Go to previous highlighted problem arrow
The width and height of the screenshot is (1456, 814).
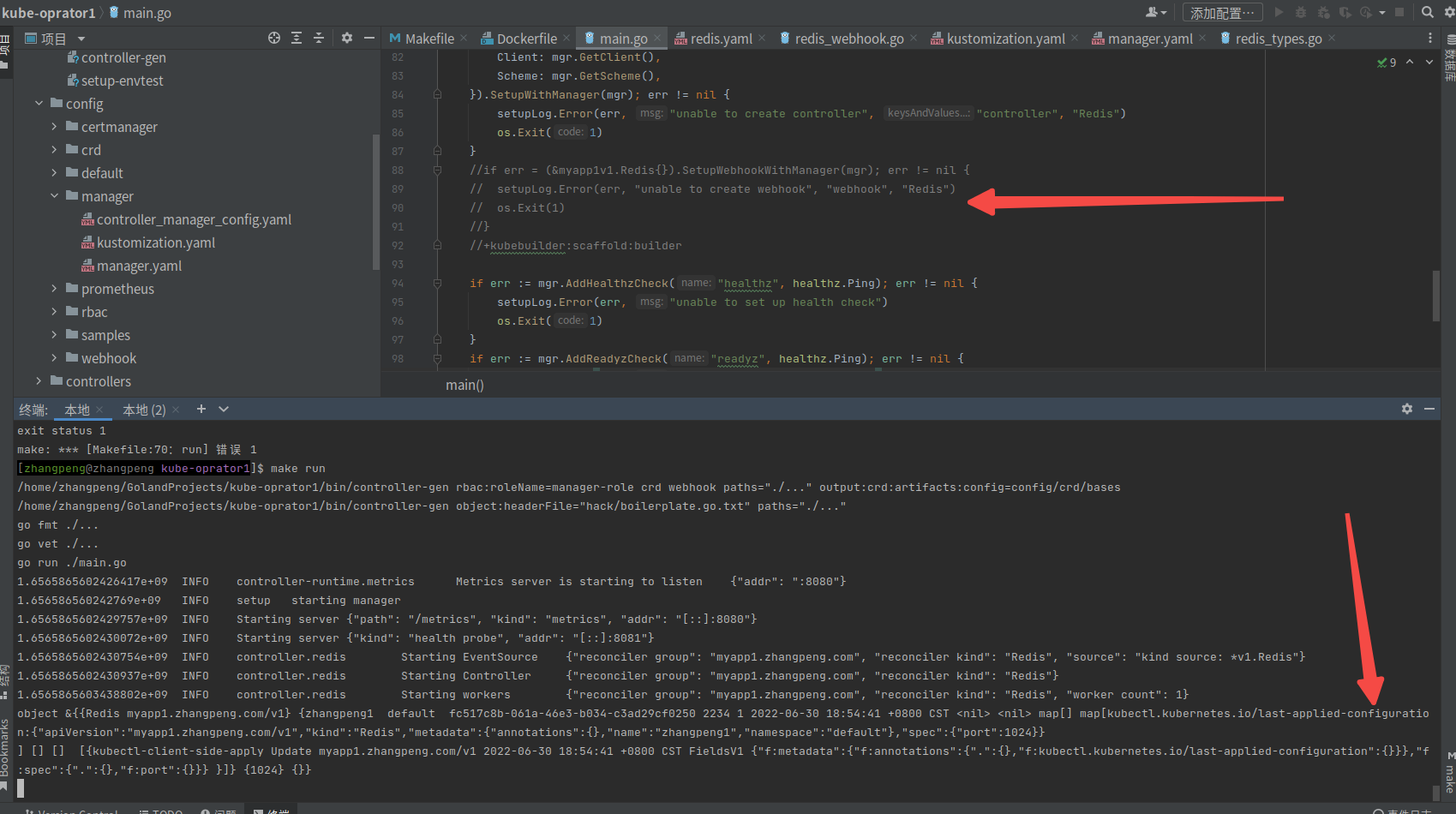pyautogui.click(x=1410, y=63)
